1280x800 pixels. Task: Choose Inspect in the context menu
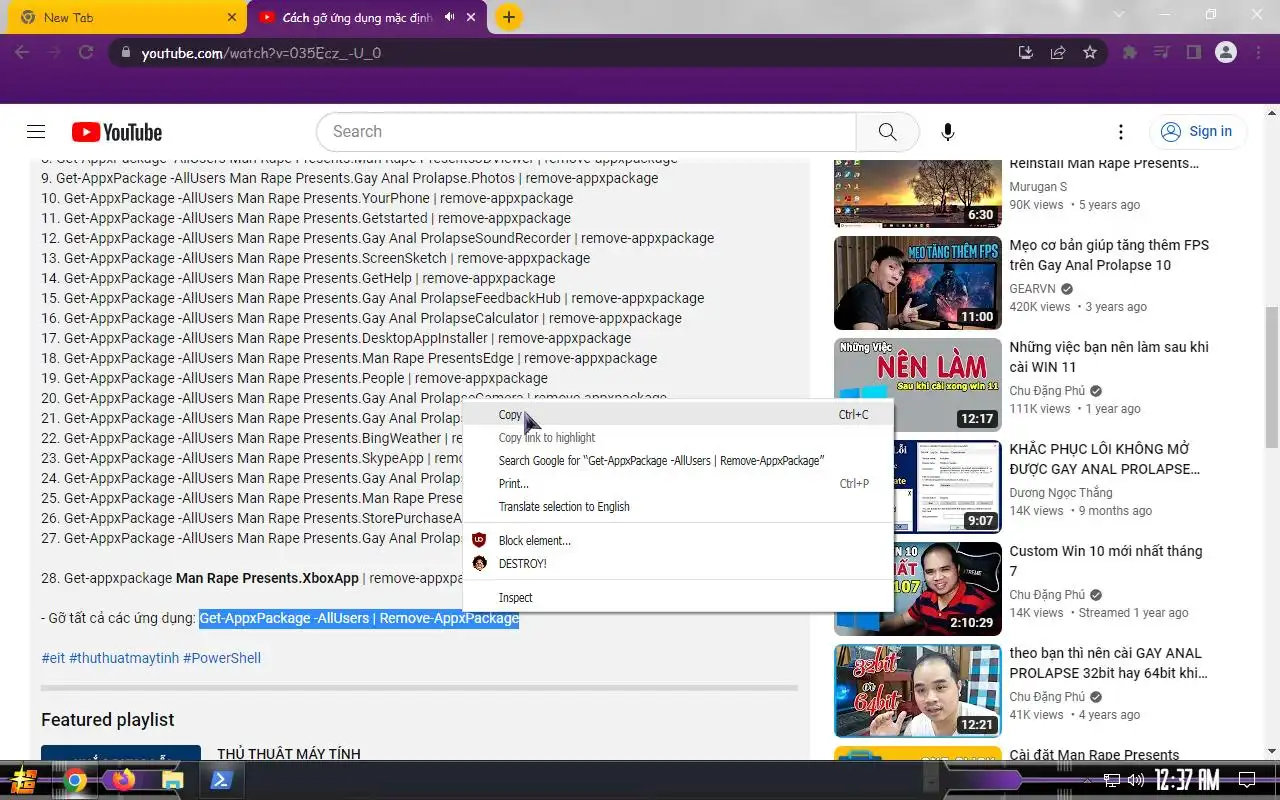coord(679,598)
